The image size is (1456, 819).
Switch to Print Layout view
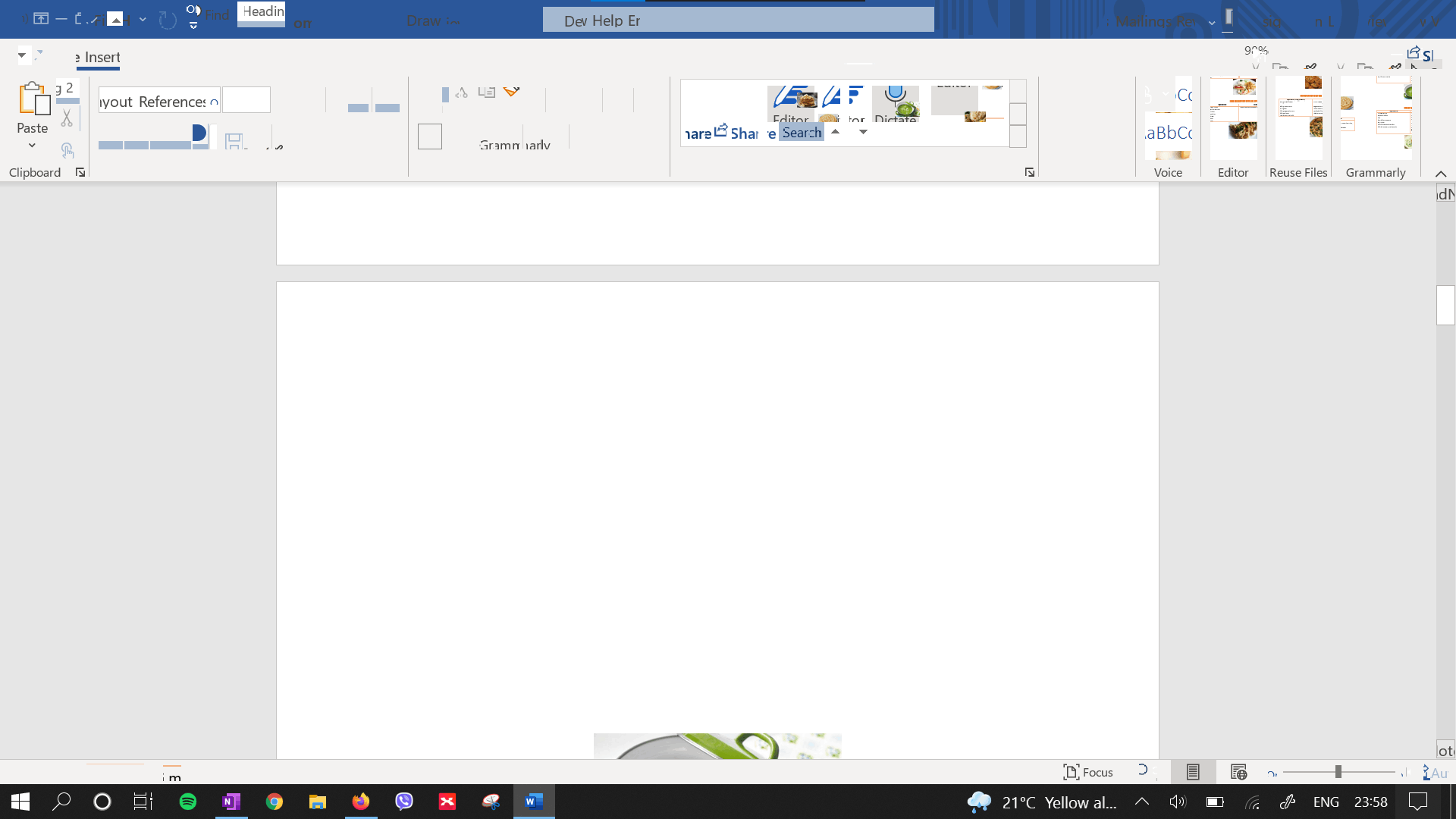coord(1193,772)
